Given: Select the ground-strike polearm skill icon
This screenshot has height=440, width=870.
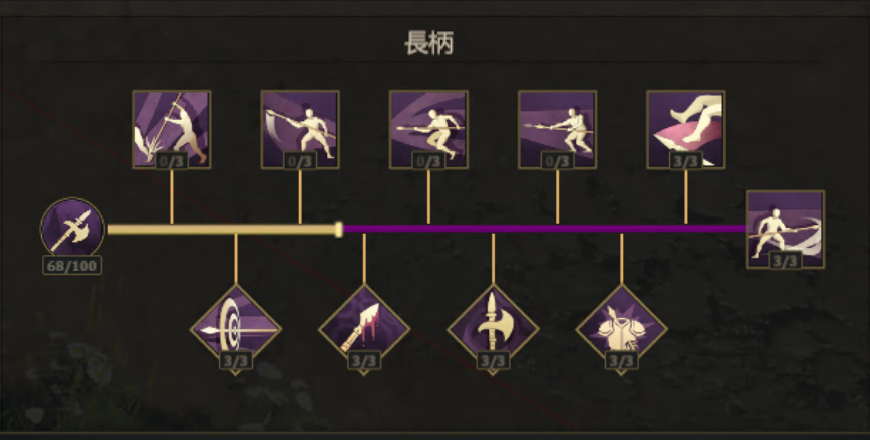Looking at the screenshot, I should click(x=171, y=129).
